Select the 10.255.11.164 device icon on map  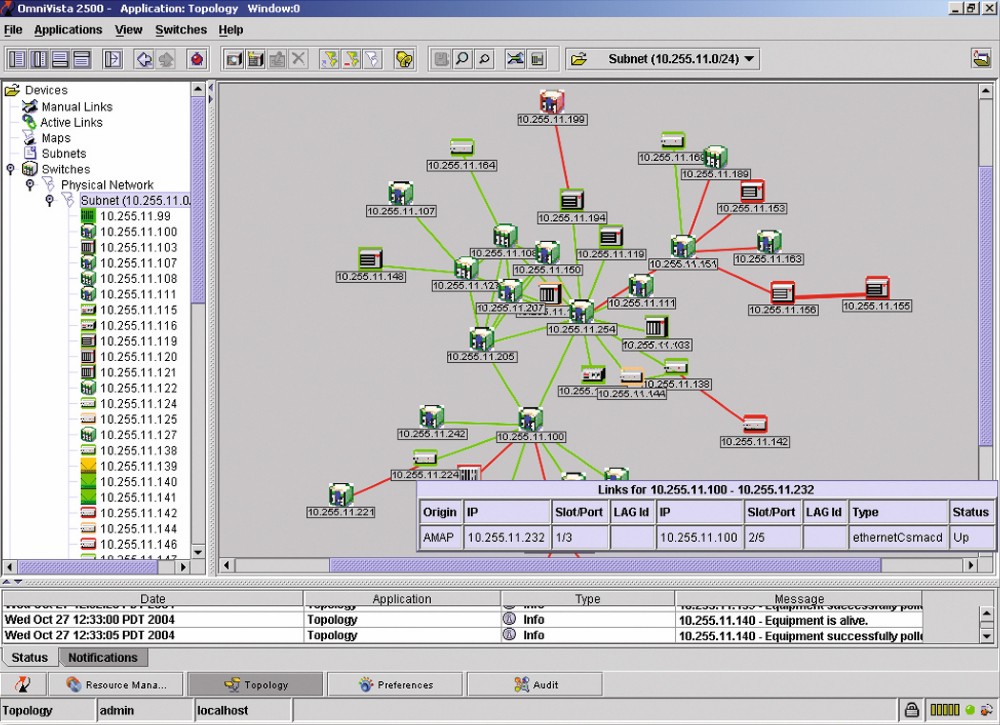462,148
